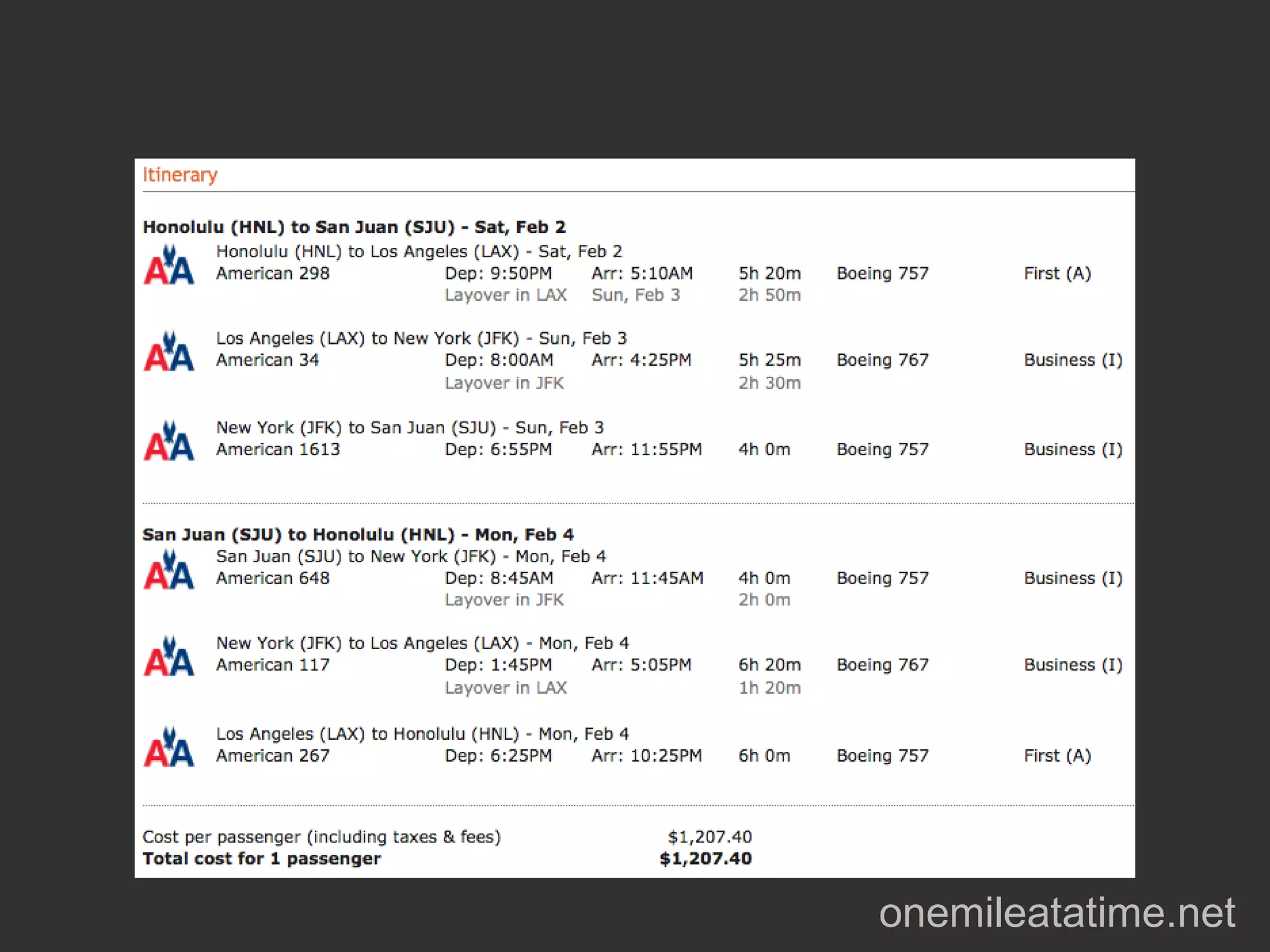
Task: Click the American Airlines logo beside flight American 34
Action: tap(169, 351)
